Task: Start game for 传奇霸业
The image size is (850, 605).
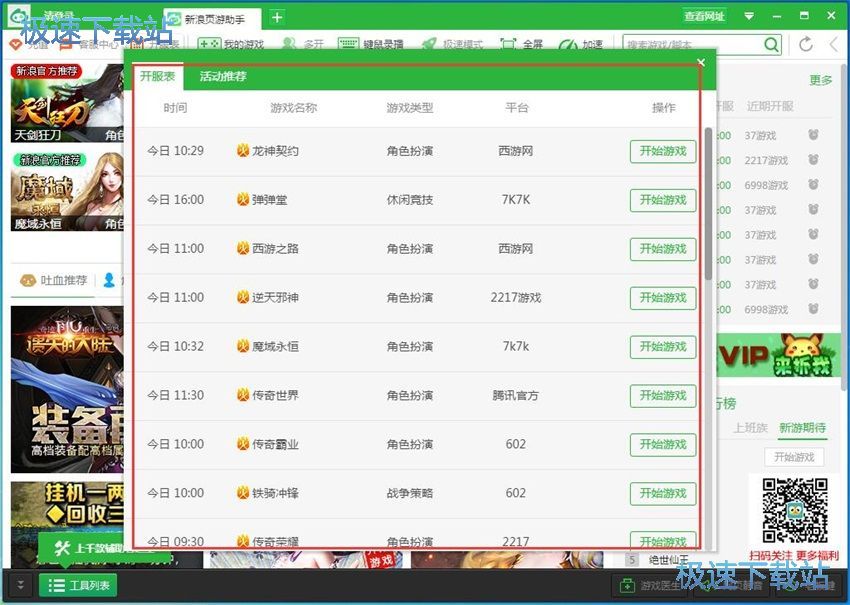Action: [663, 444]
